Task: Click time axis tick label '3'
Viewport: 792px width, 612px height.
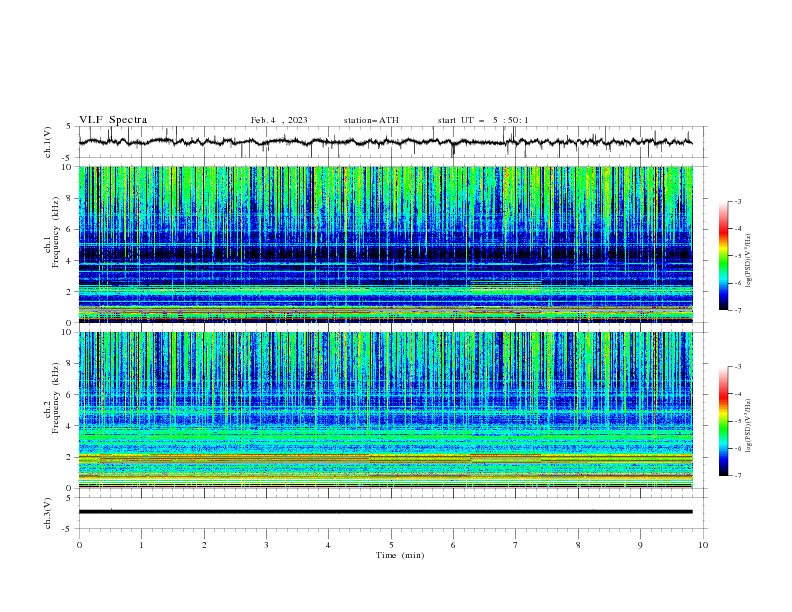Action: [x=266, y=545]
